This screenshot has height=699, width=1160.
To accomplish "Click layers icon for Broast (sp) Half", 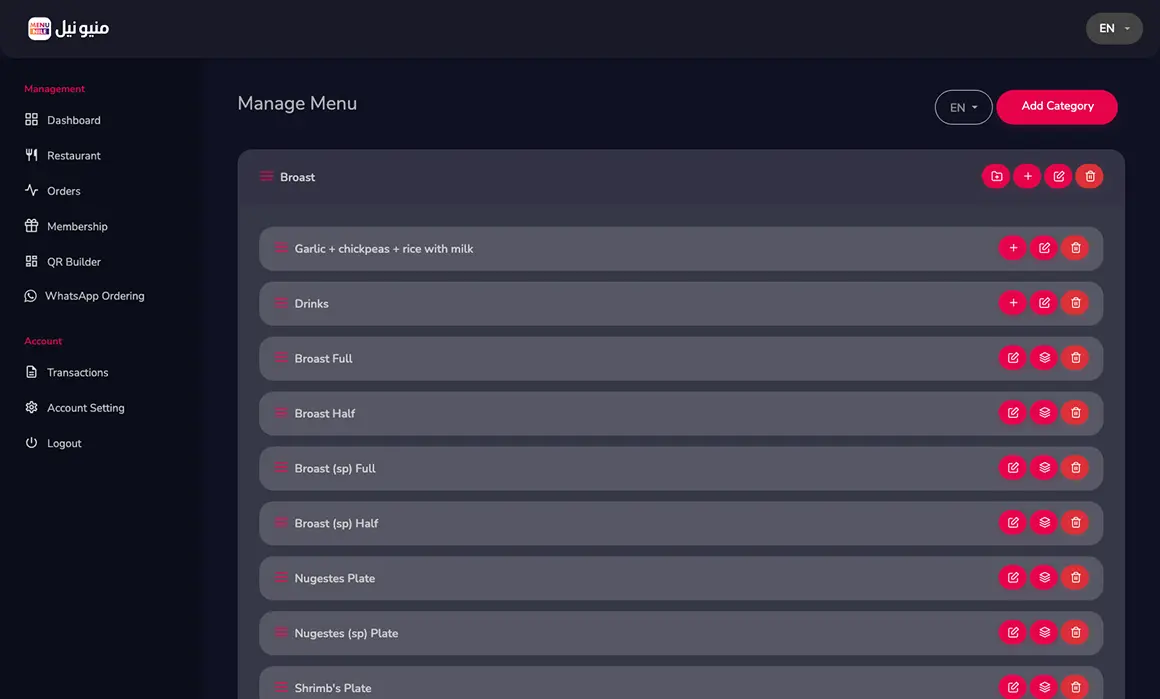I will pyautogui.click(x=1044, y=523).
